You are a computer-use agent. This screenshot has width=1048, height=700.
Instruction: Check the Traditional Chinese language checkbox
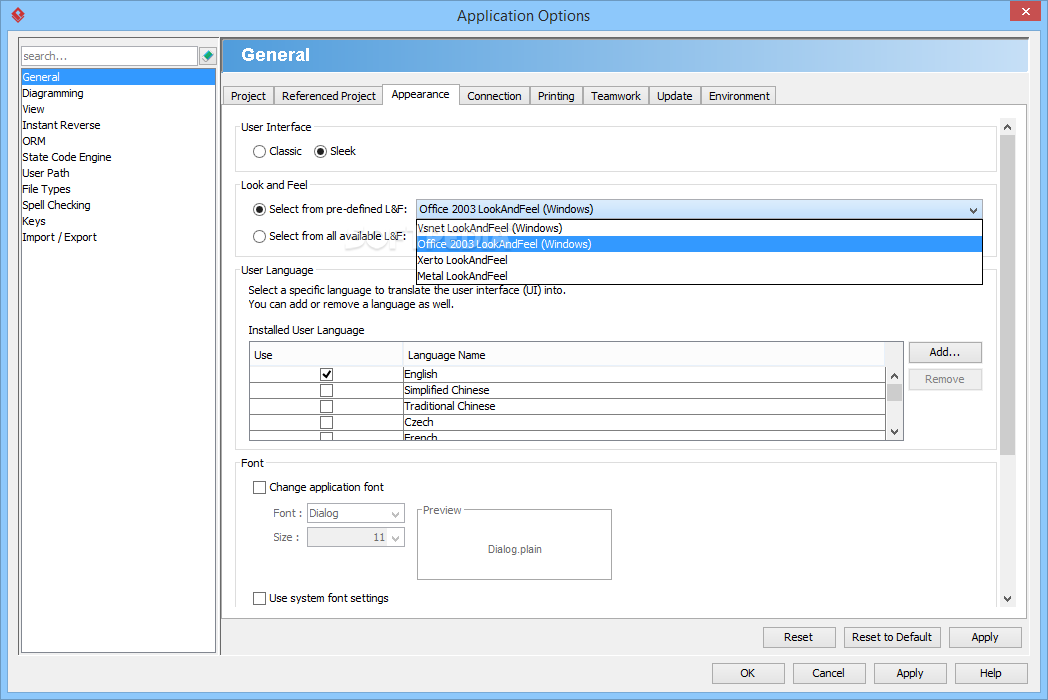click(326, 406)
